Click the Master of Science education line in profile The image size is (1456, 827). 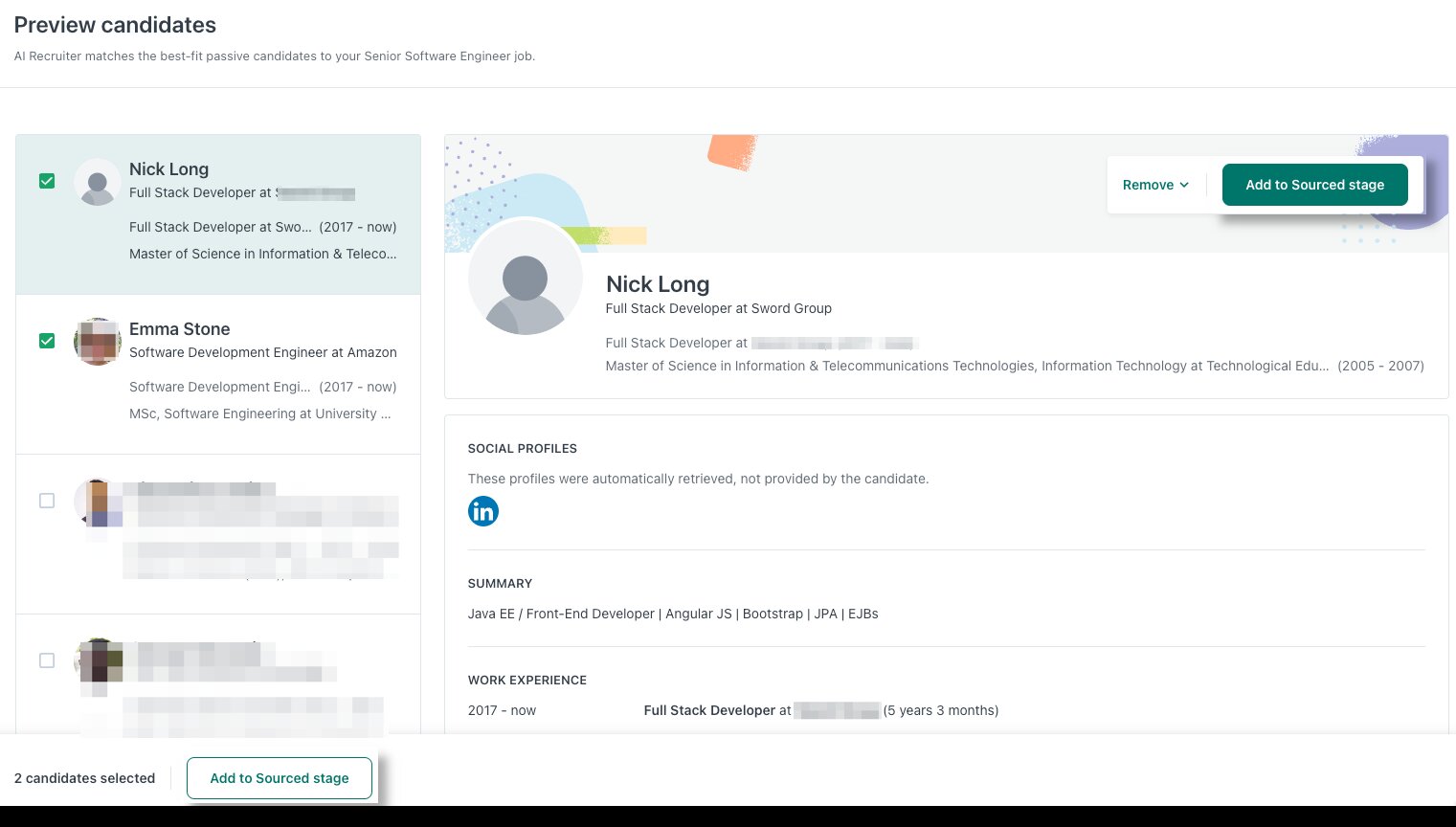tap(967, 366)
